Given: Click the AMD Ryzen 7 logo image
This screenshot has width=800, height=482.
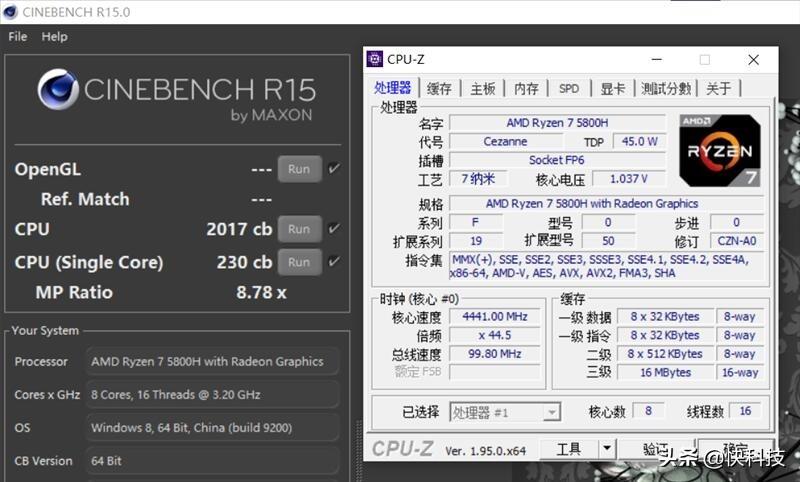Looking at the screenshot, I should click(719, 150).
